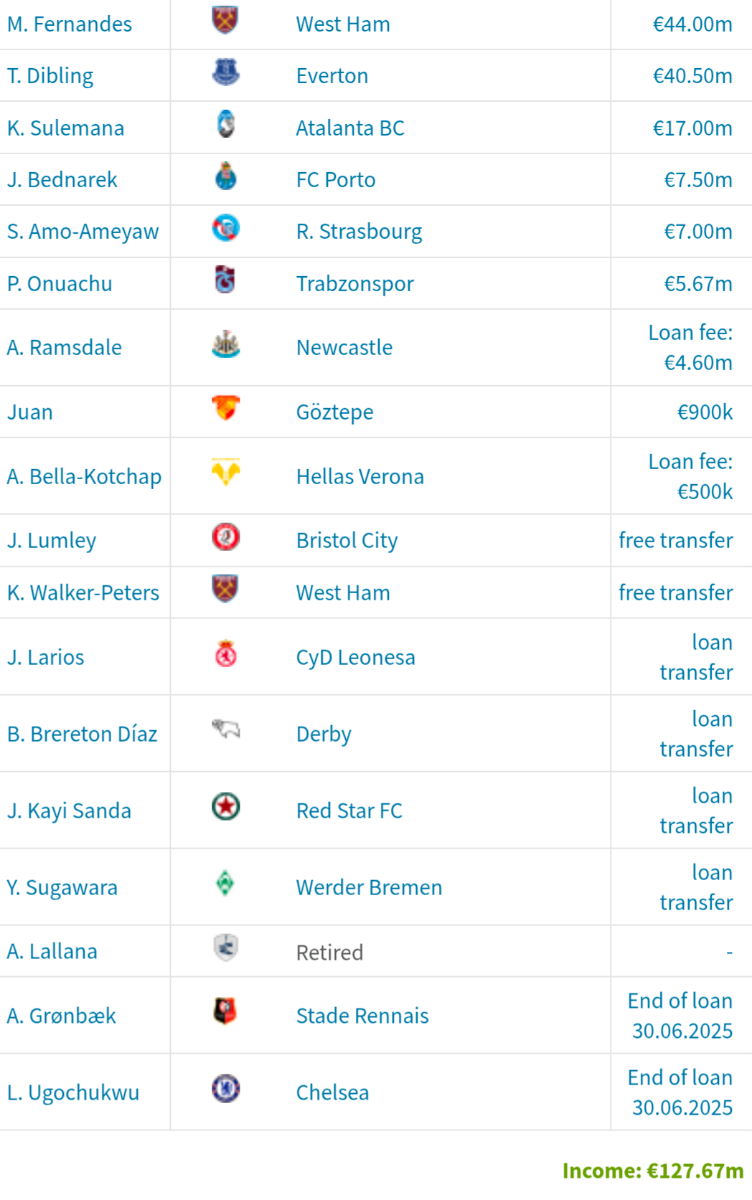This screenshot has width=752, height=1200.
Task: Open B. Brereton Díaz player page
Action: (82, 734)
